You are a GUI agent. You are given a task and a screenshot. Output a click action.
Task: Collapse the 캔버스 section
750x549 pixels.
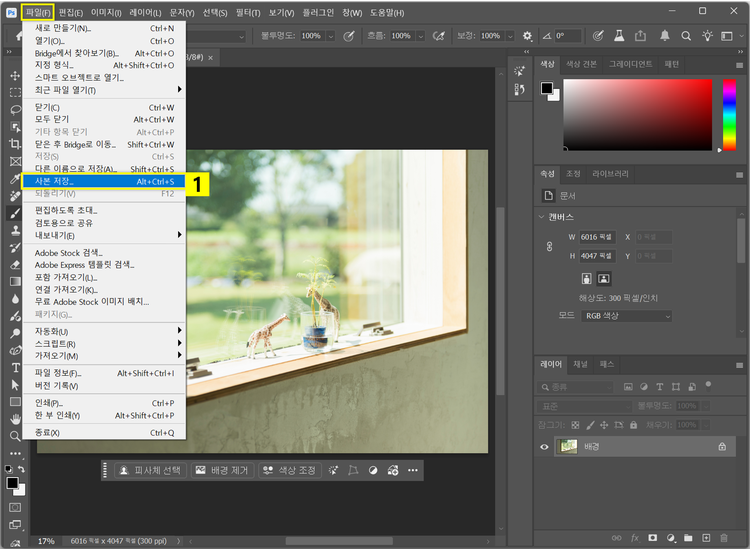[541, 217]
